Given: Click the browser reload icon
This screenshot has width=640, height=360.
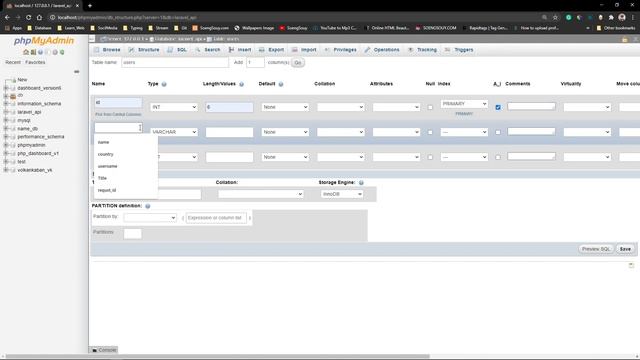Looking at the screenshot, I should 28,18.
